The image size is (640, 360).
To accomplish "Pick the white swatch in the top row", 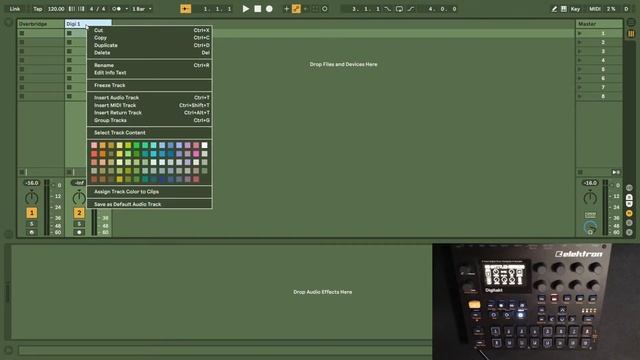I will [204, 145].
